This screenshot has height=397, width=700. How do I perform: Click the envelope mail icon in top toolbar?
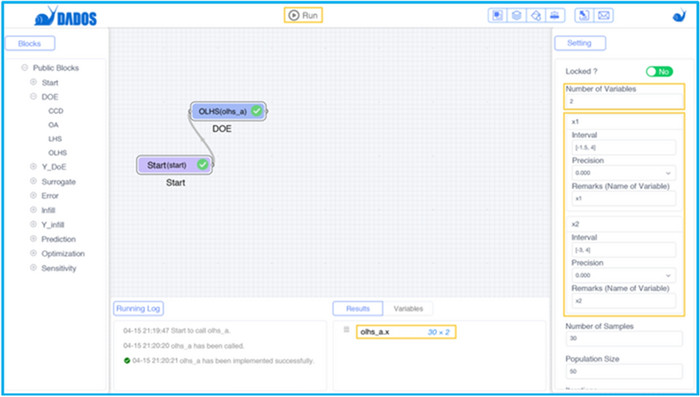(x=604, y=16)
